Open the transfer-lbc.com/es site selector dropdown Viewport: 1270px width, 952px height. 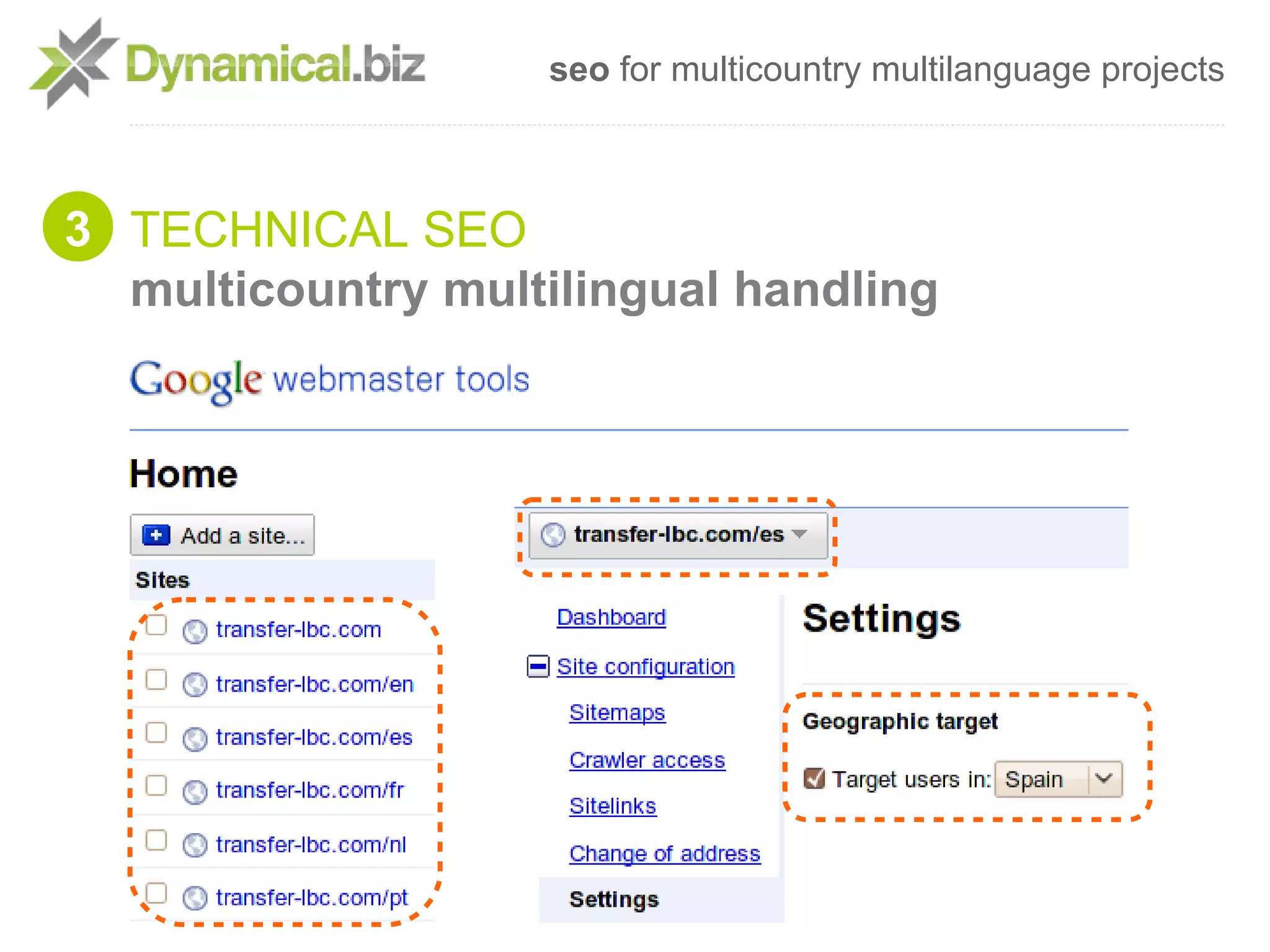678,535
